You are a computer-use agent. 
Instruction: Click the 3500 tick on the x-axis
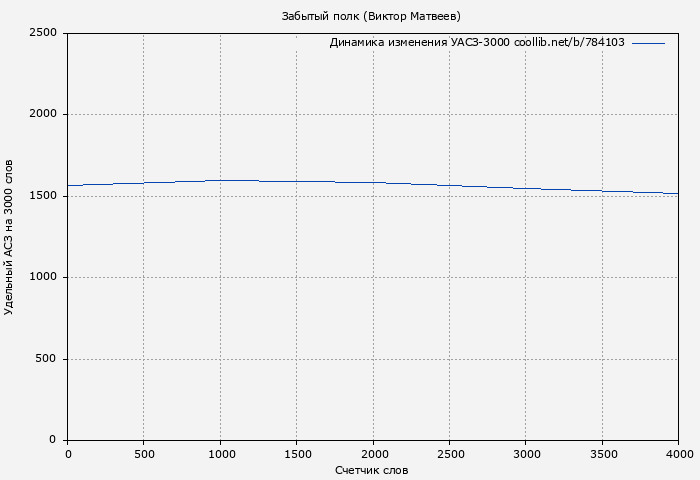click(x=602, y=454)
